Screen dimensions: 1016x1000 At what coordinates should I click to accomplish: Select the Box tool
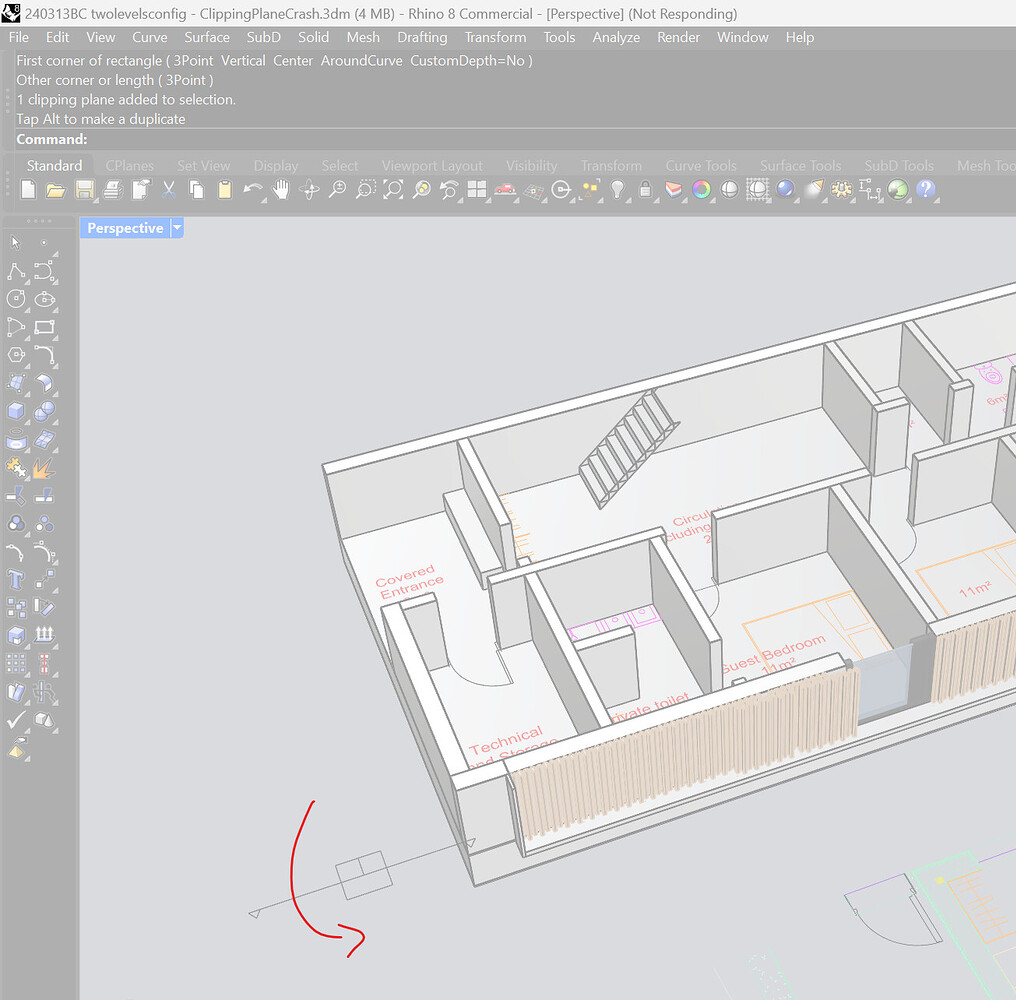[x=14, y=410]
